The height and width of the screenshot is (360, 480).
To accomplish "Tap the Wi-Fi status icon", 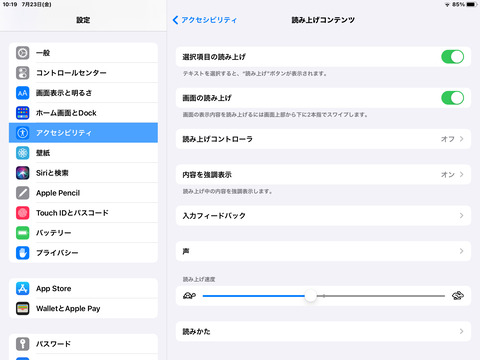I will [447, 4].
